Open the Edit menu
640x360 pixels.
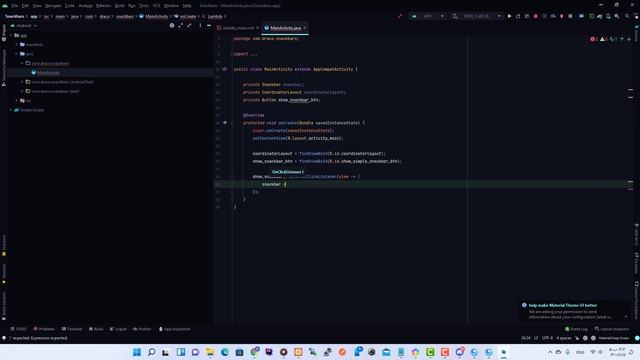coord(25,6)
